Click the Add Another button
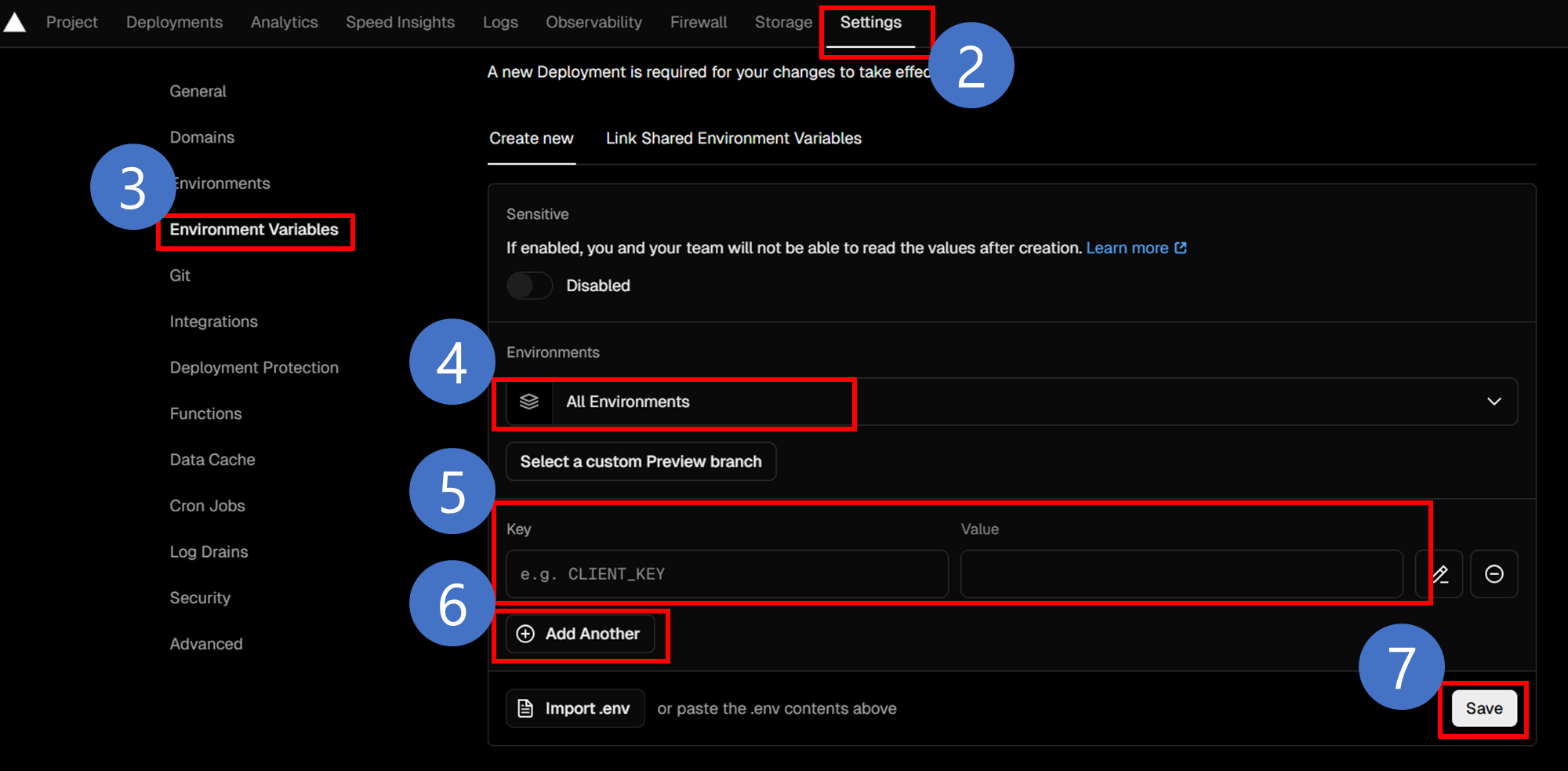The width and height of the screenshot is (1568, 771). (580, 634)
